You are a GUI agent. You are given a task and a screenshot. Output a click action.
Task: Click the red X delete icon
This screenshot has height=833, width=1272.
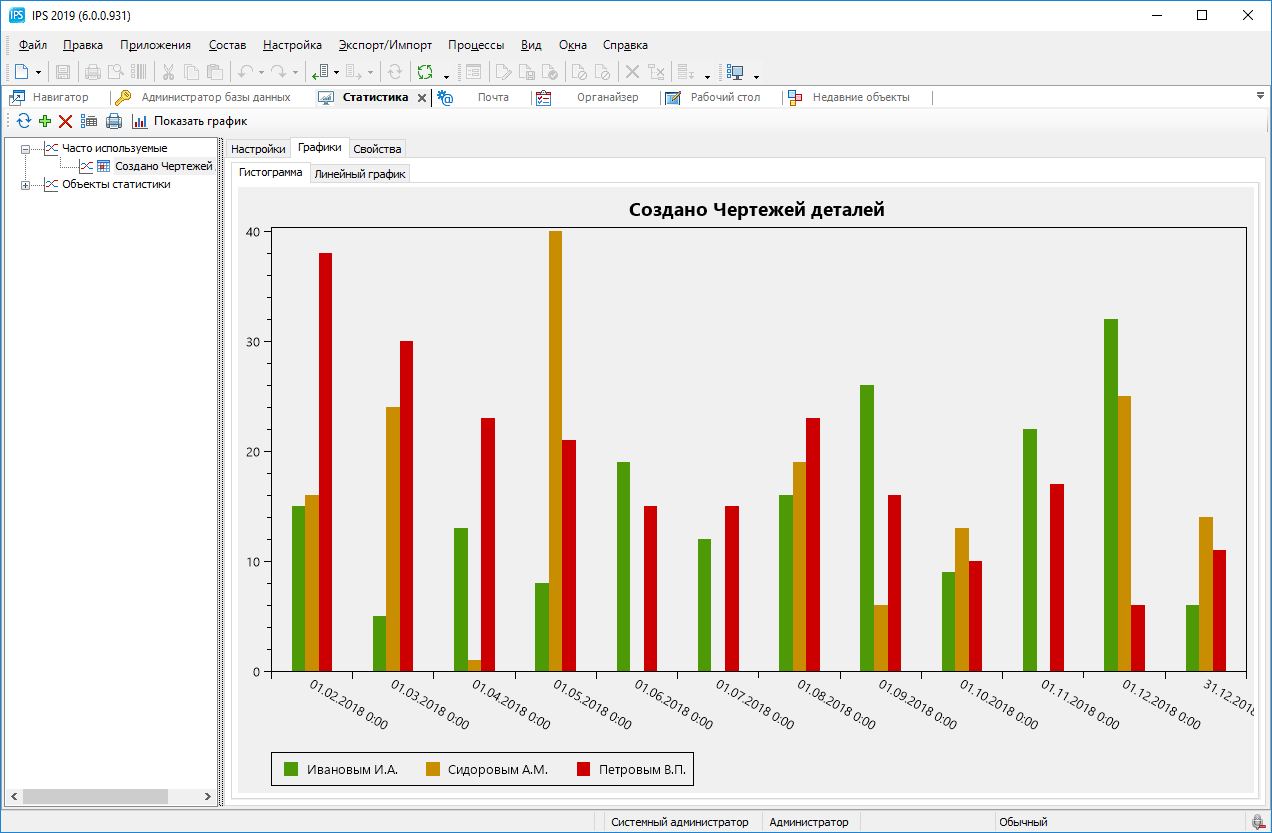click(65, 121)
